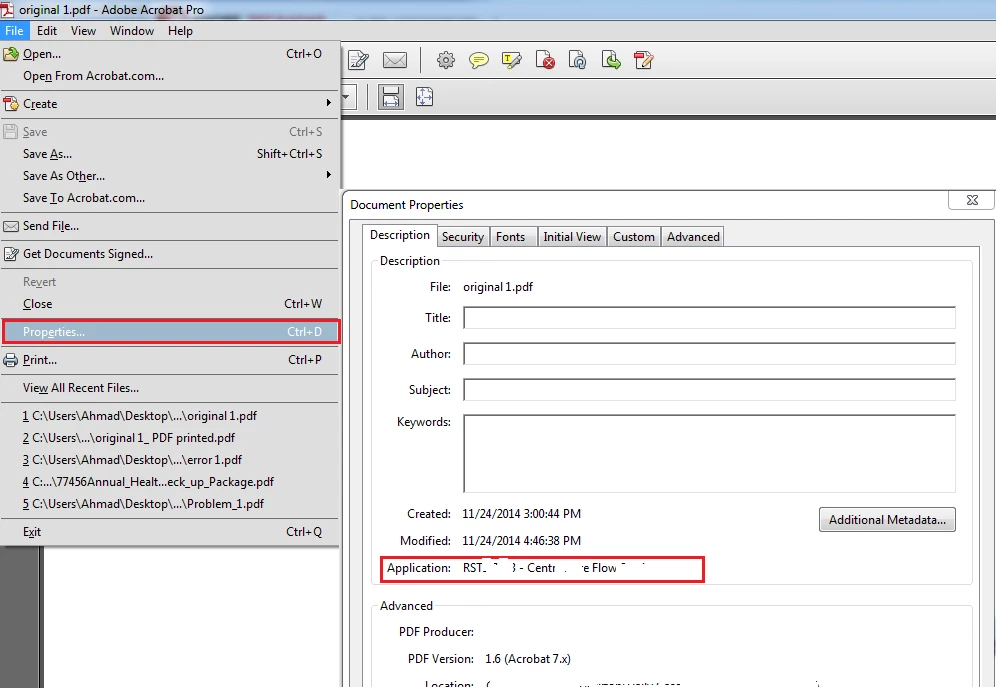
Task: Open the File menu
Action: click(x=14, y=30)
